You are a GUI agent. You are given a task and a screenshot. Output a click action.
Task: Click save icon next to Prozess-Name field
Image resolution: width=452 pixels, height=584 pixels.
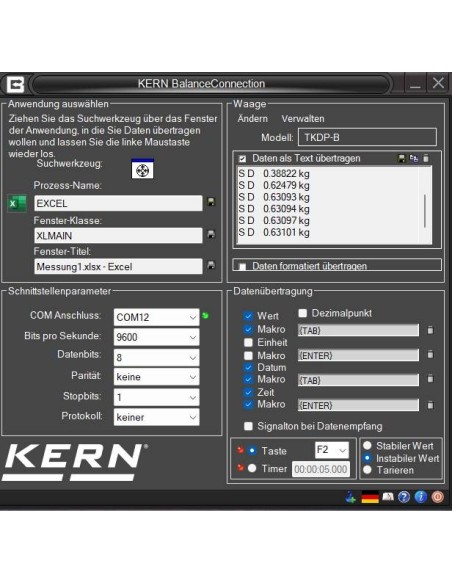coord(211,202)
